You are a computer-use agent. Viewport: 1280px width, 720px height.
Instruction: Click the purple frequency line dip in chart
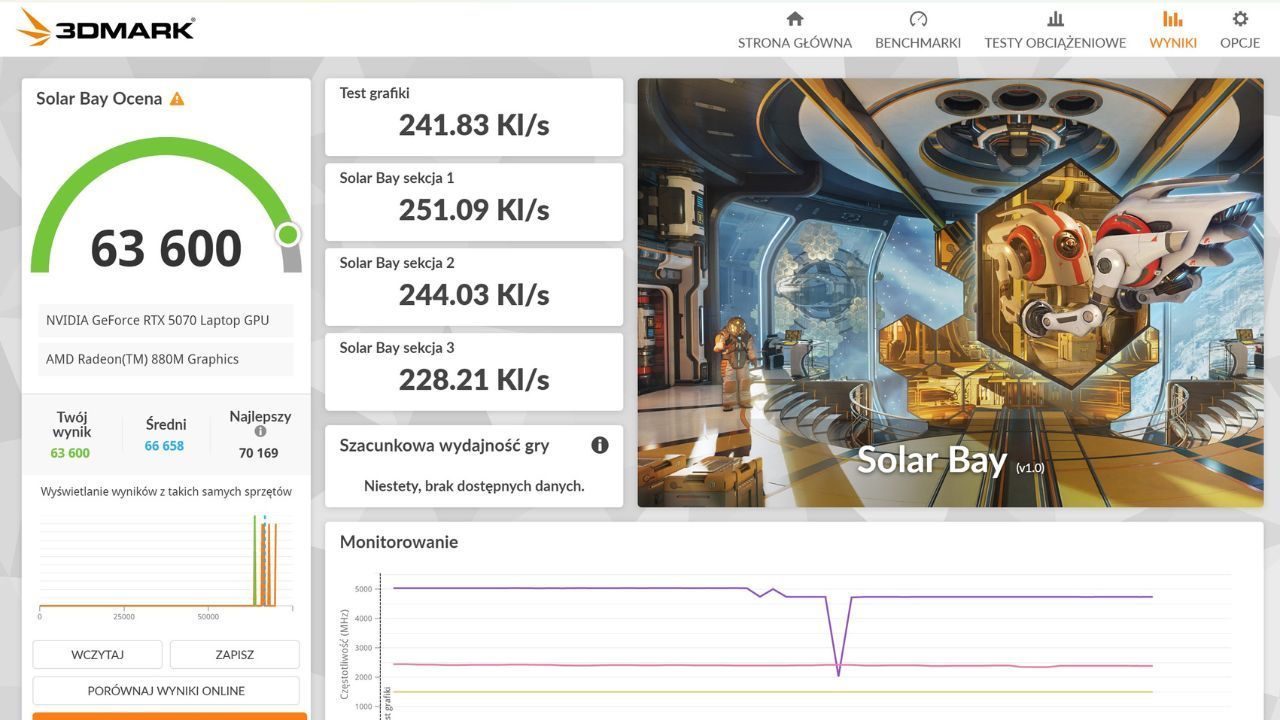838,672
